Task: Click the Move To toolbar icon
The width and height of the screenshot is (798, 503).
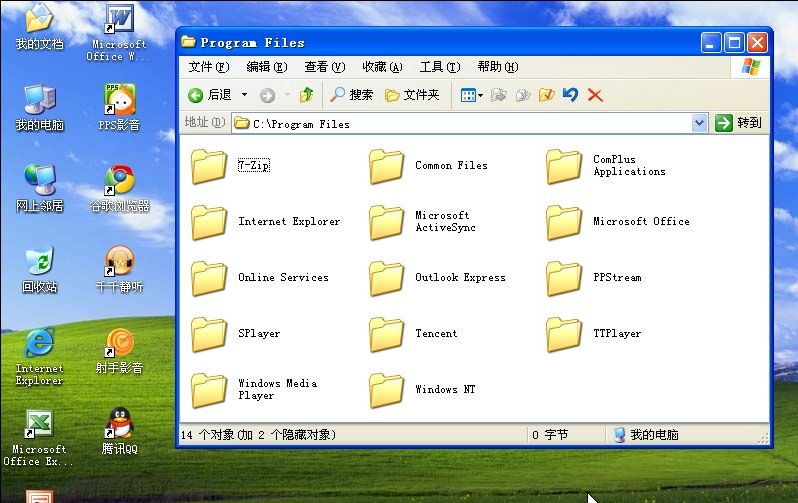Action: coord(498,95)
